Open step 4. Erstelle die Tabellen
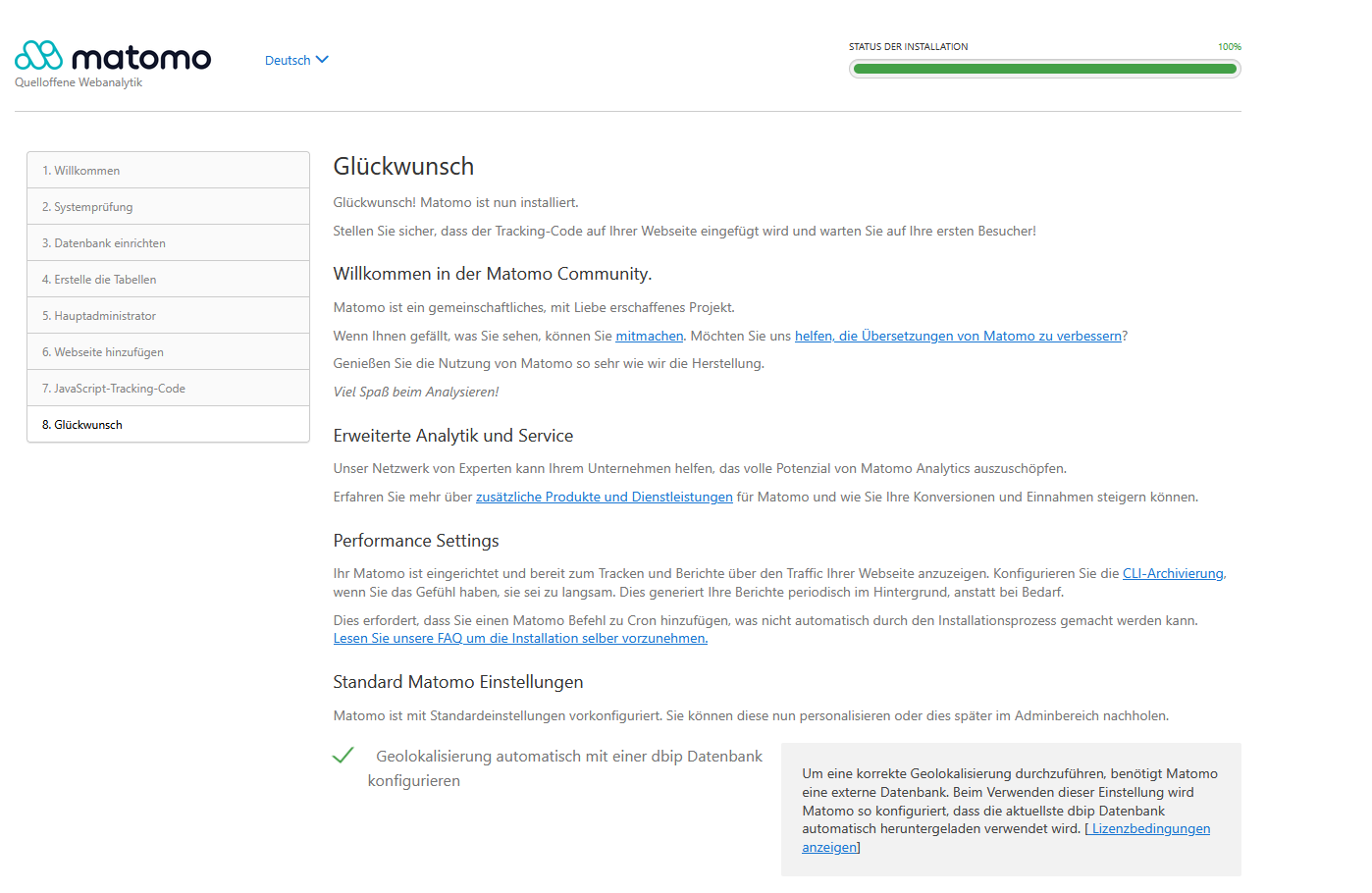This screenshot has width=1372, height=893. point(169,280)
